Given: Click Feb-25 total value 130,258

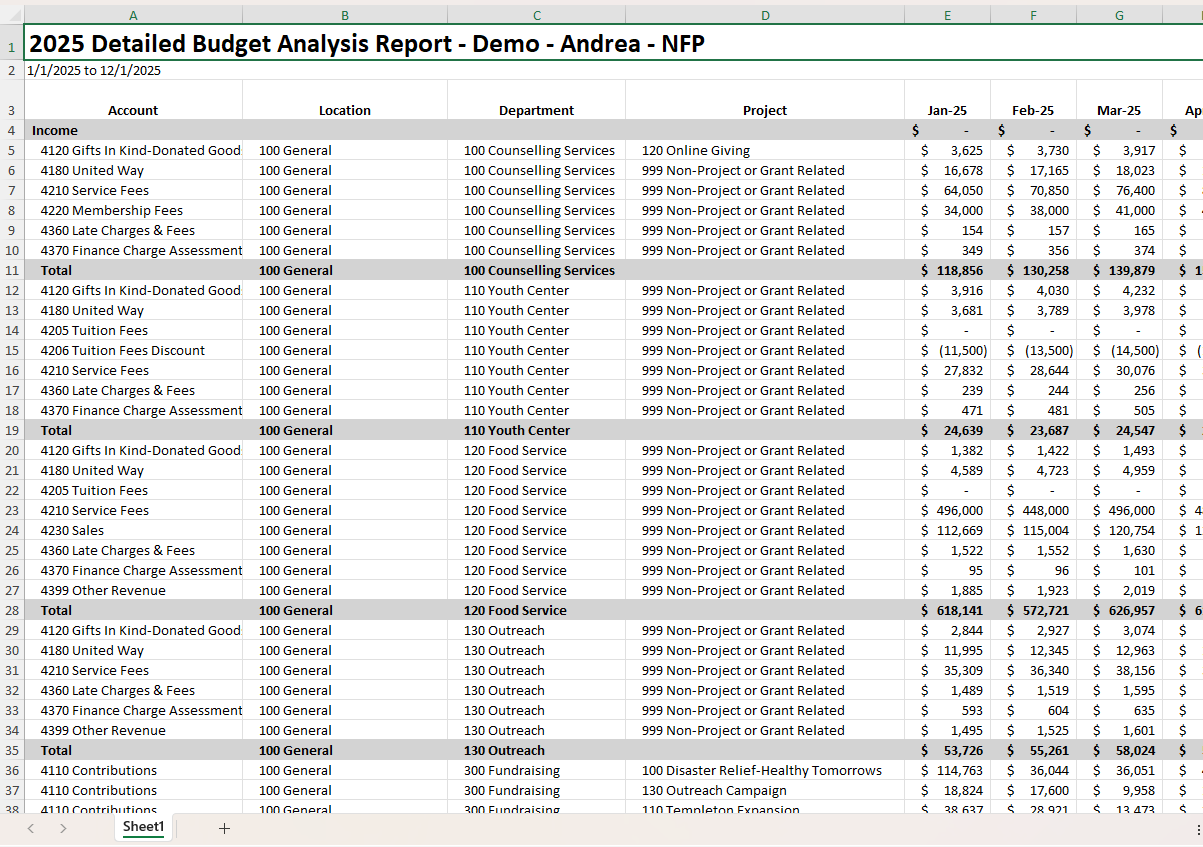Looking at the screenshot, I should pos(1033,270).
